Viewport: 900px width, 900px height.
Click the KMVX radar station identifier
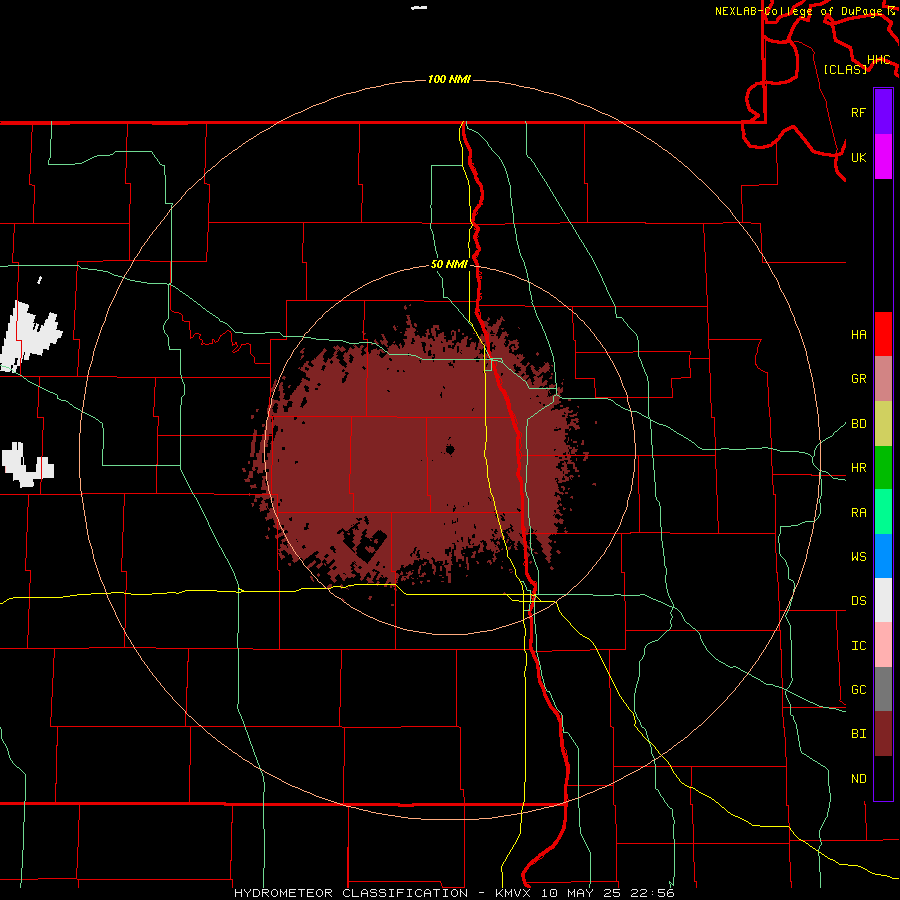pyautogui.click(x=513, y=893)
